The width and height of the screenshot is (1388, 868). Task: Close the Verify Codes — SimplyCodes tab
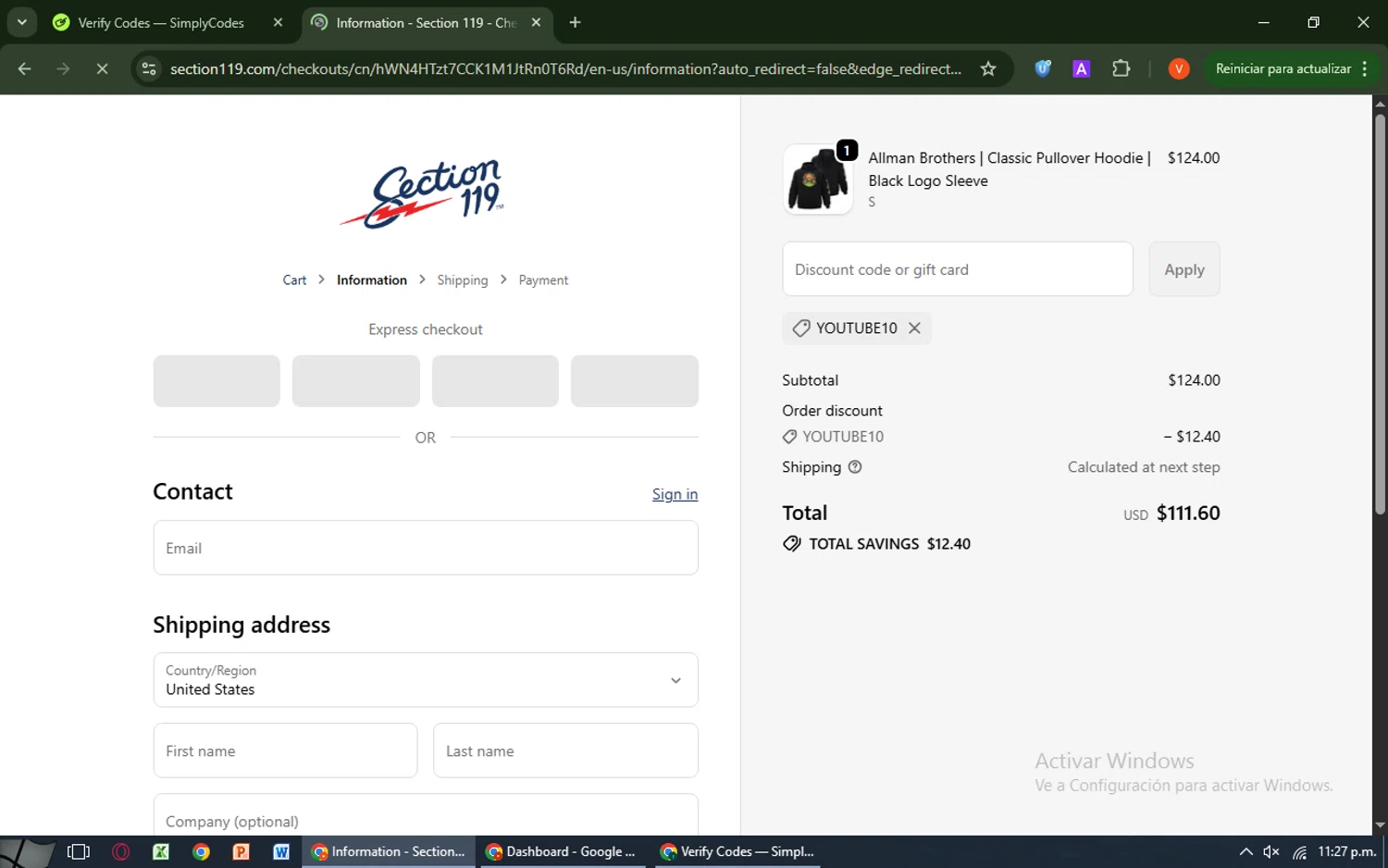click(278, 23)
